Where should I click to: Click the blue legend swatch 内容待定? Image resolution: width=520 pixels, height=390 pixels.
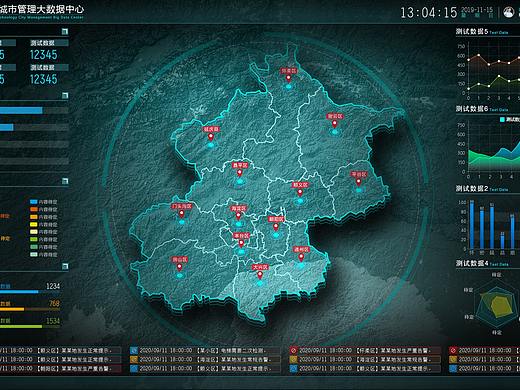coord(34,202)
